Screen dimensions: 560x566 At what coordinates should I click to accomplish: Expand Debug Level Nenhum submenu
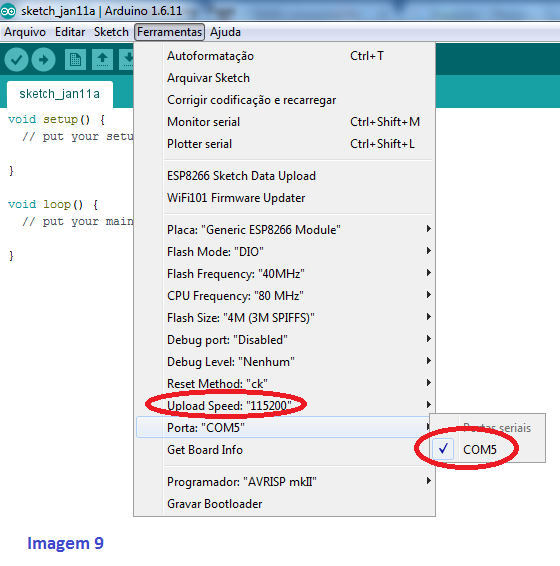click(285, 362)
